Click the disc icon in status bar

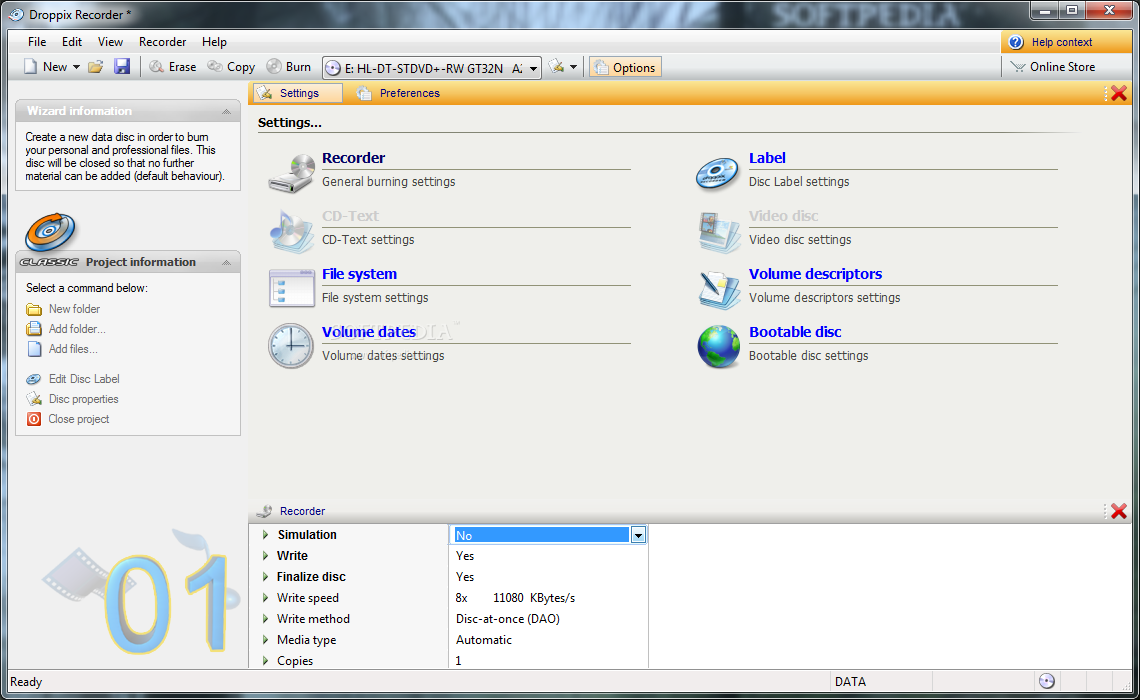pos(1046,681)
